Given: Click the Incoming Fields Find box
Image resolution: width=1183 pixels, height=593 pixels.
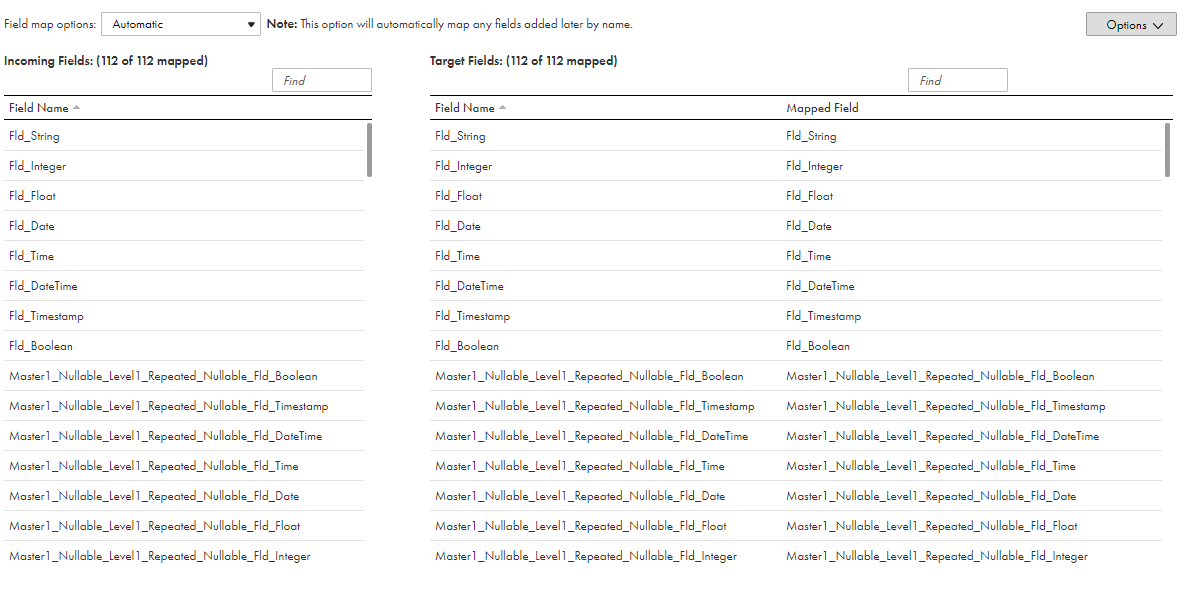Looking at the screenshot, I should pyautogui.click(x=321, y=81).
